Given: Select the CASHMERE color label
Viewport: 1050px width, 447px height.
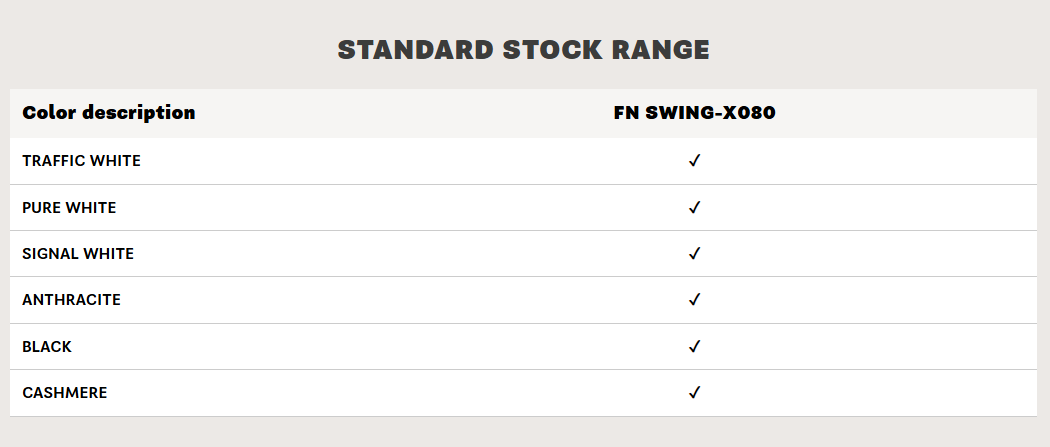Looking at the screenshot, I should (64, 393).
